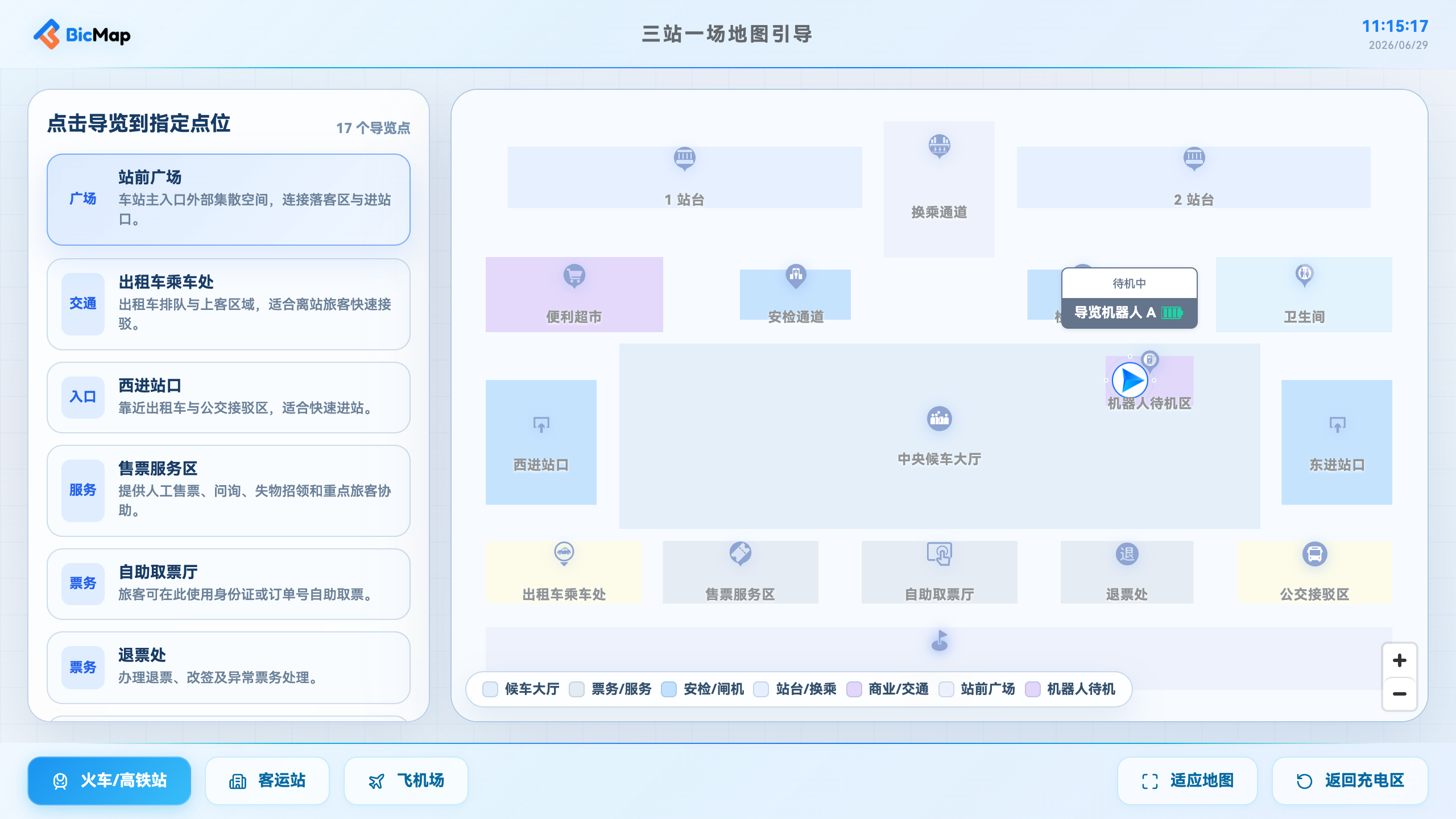1456x819 pixels.
Task: Click the 公交接驳区 bus icon
Action: (x=1315, y=554)
